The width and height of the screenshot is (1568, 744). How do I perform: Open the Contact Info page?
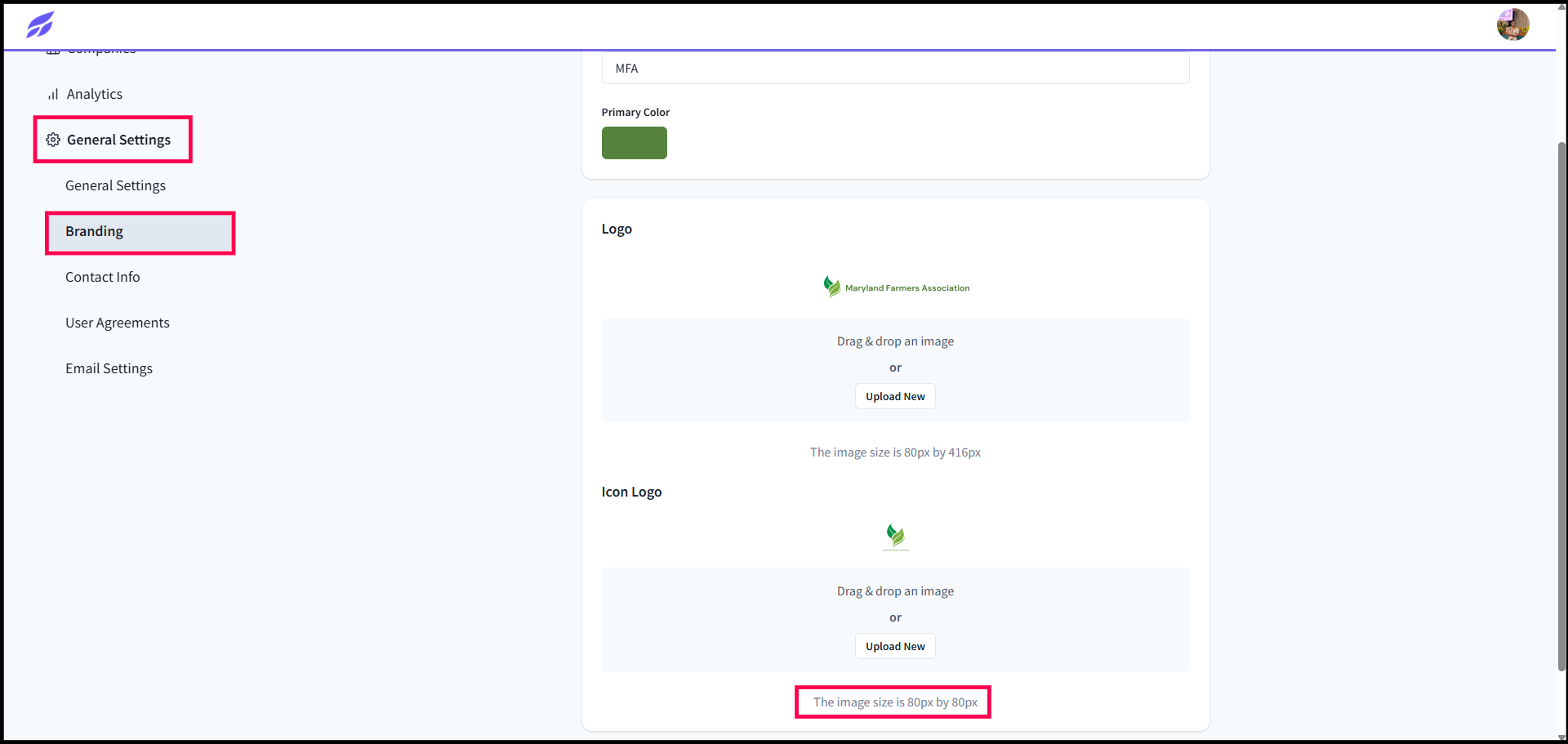[103, 277]
